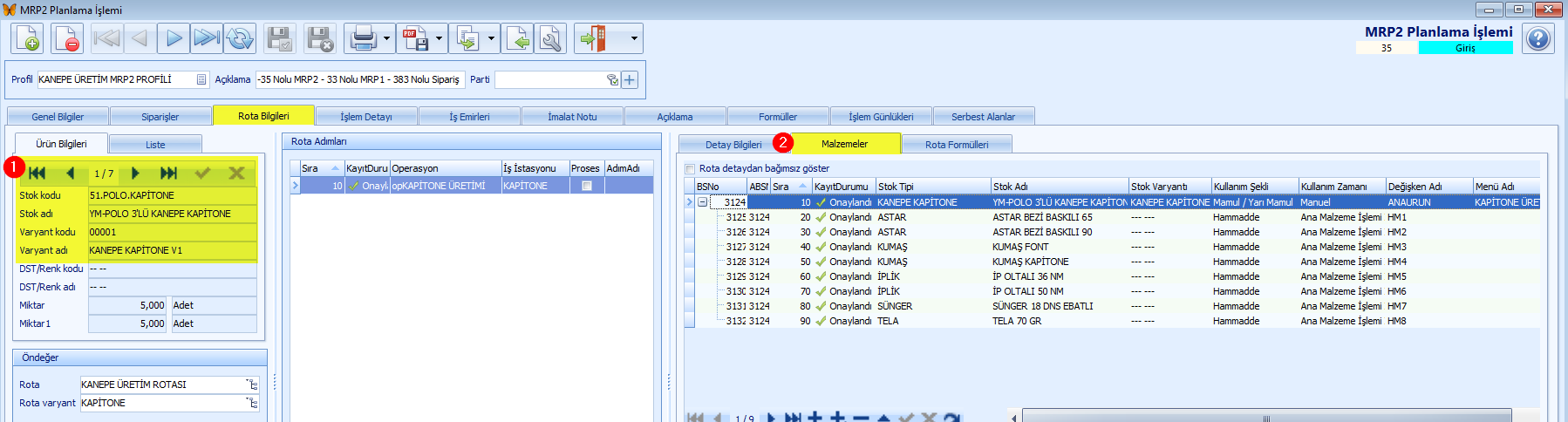
Task: Click the document with green back arrow icon
Action: pos(518,38)
